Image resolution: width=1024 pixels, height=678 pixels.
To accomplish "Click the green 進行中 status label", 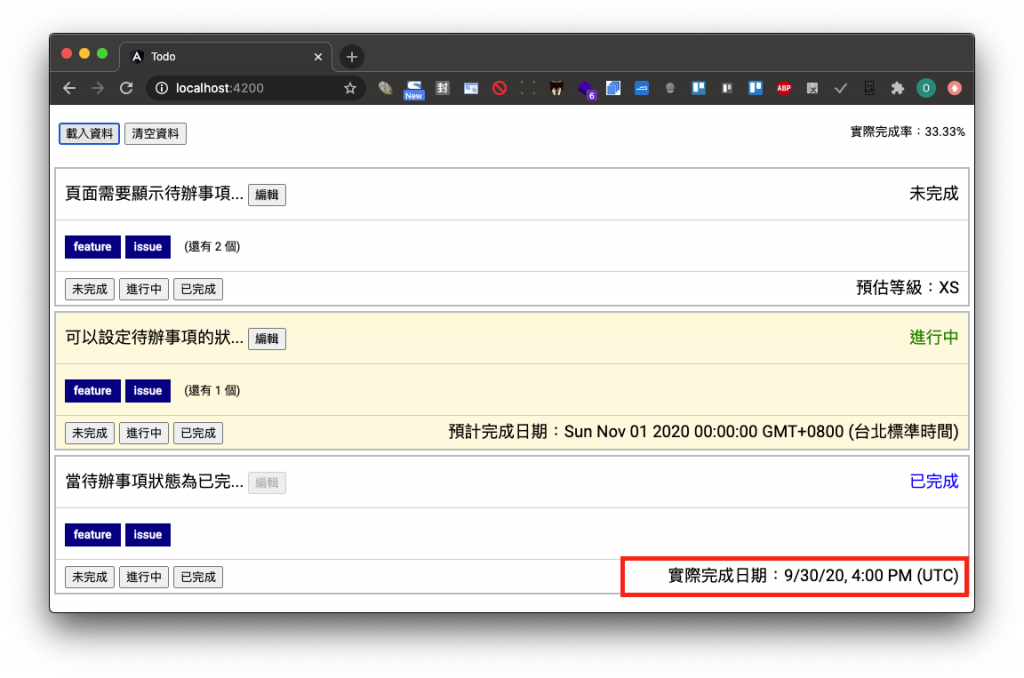I will coord(934,338).
